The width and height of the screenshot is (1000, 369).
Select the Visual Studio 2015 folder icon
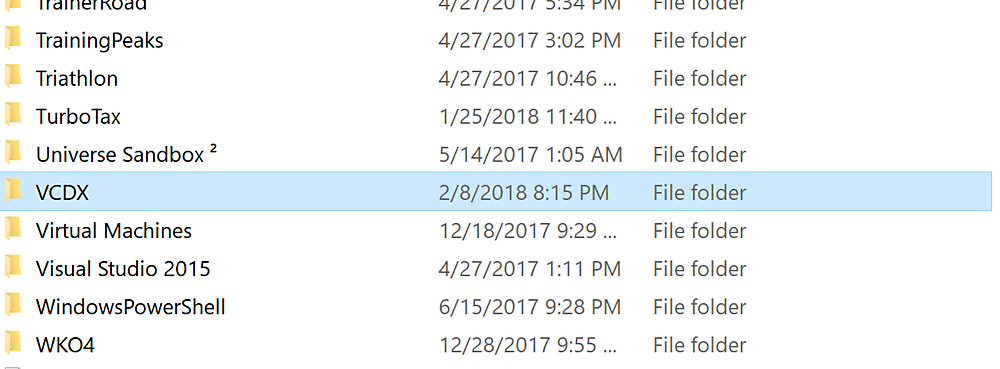coord(13,268)
